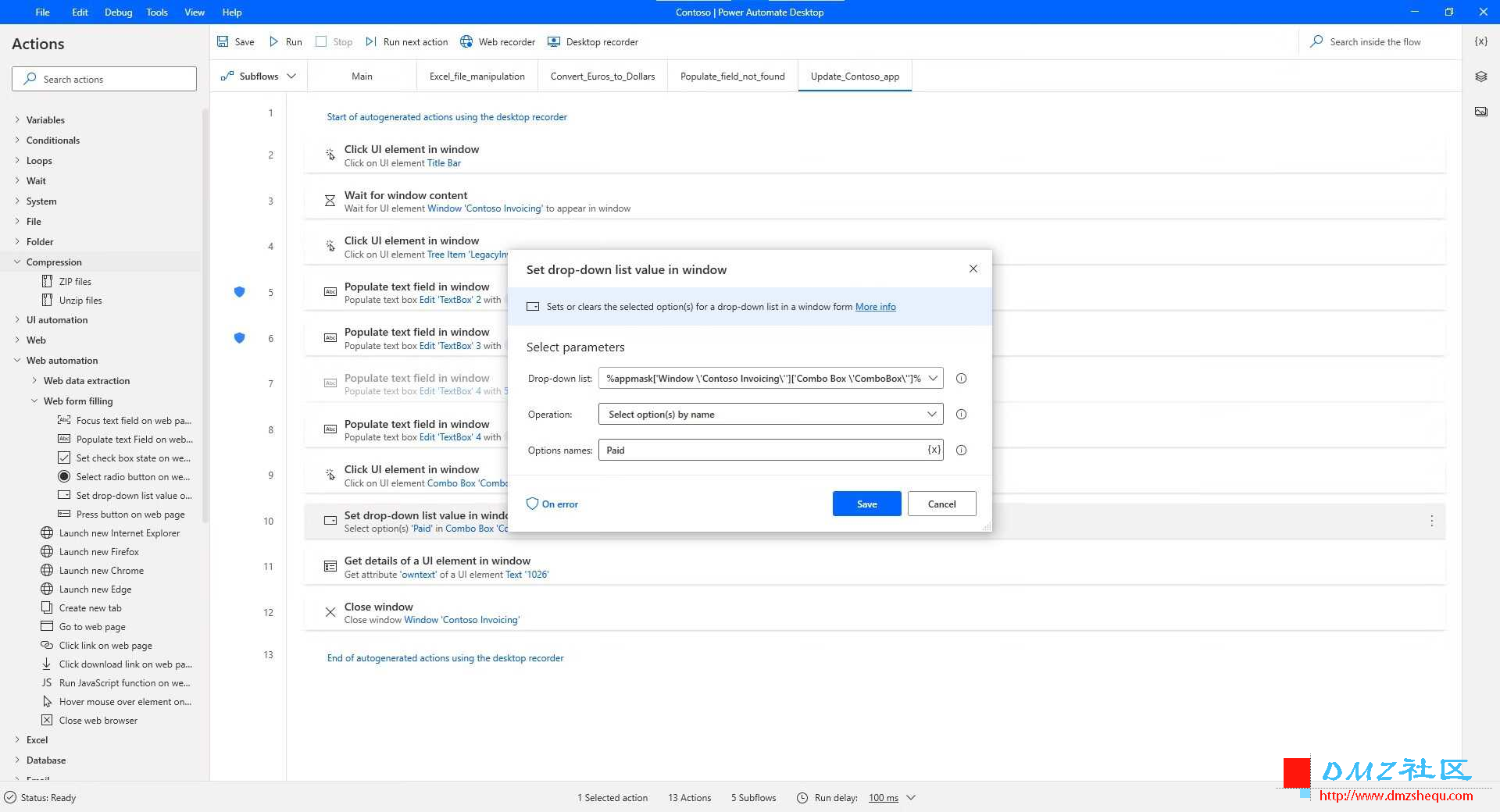
Task: Open the Tools menu
Action: pyautogui.click(x=157, y=12)
